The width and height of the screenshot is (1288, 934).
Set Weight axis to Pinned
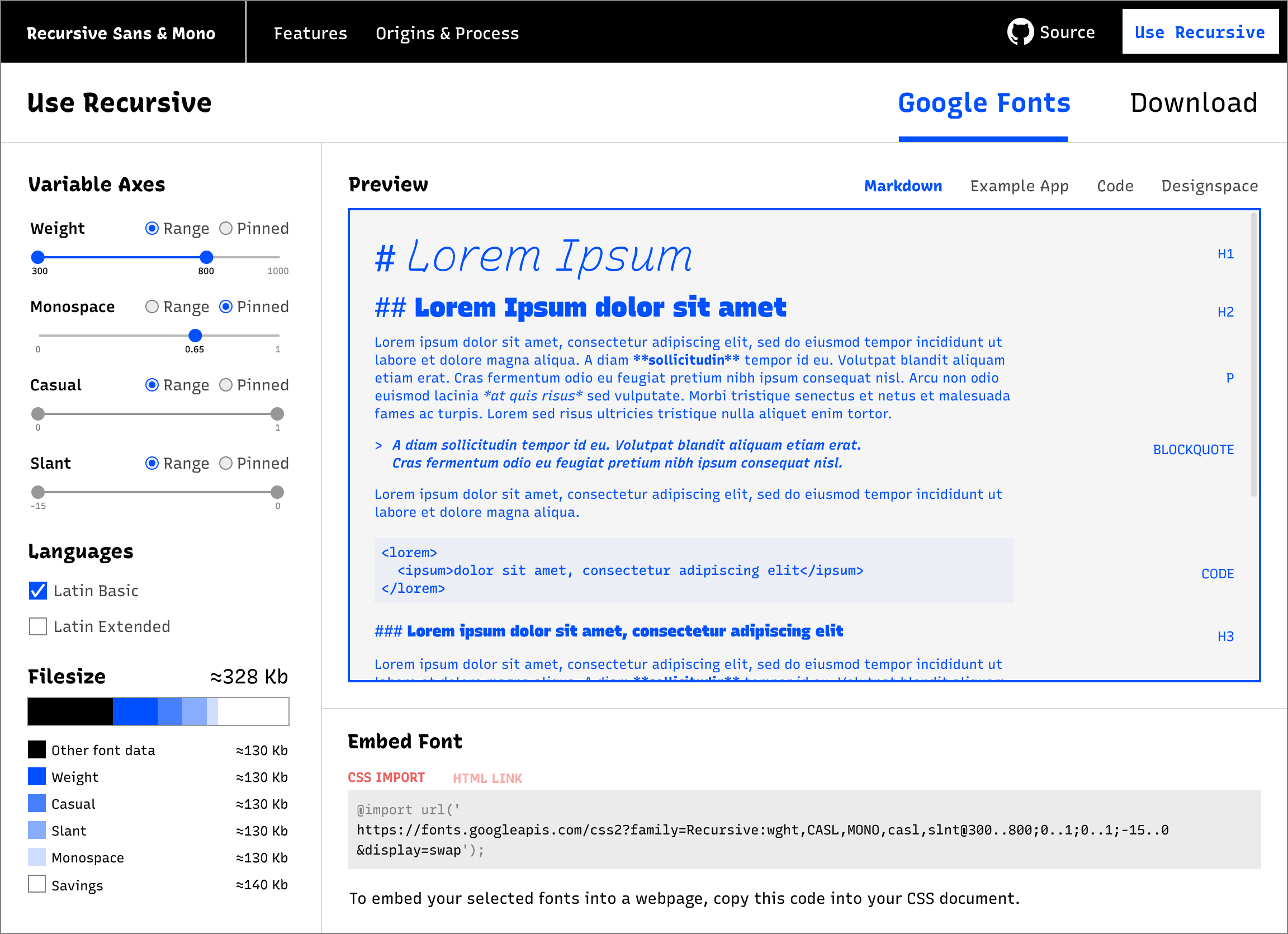[226, 228]
